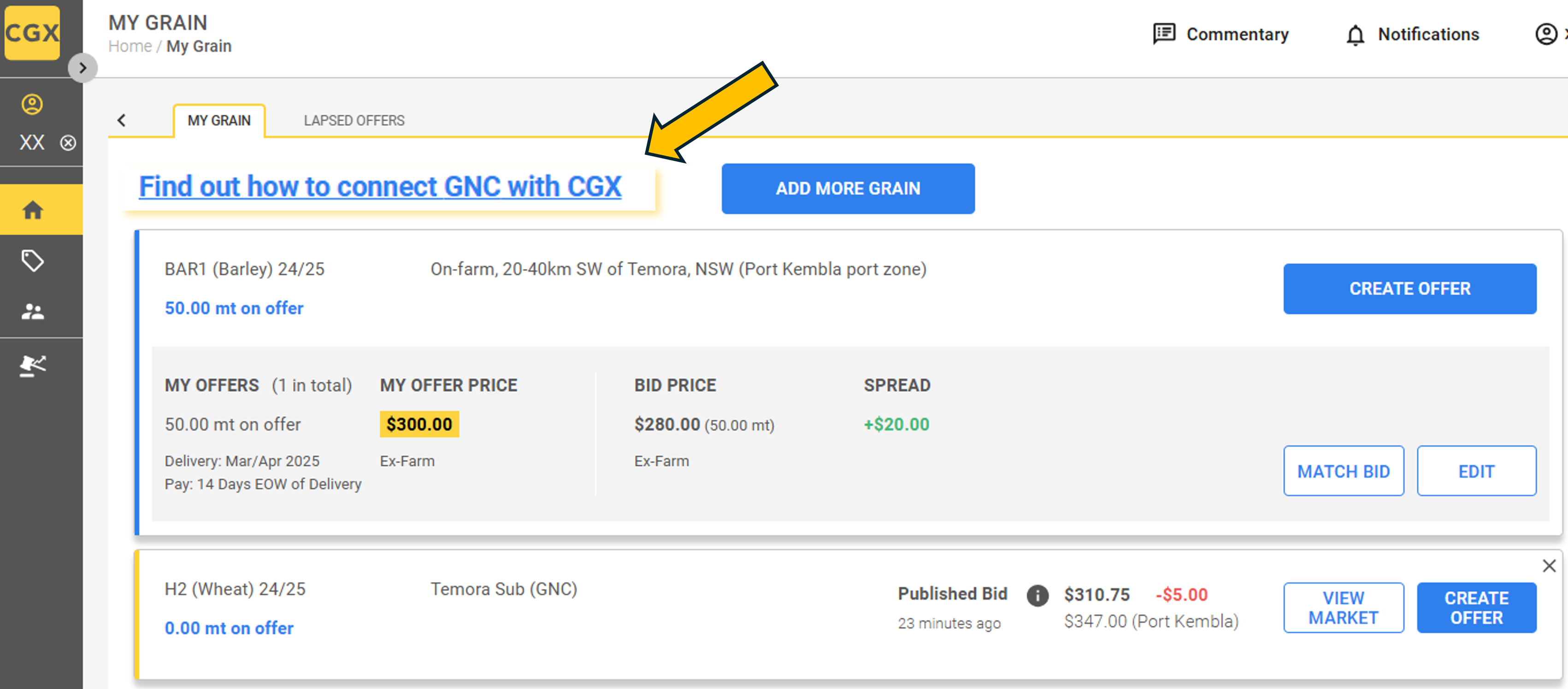Screen dimensions: 1568x689
Task: Open Notifications bell
Action: pyautogui.click(x=1412, y=34)
